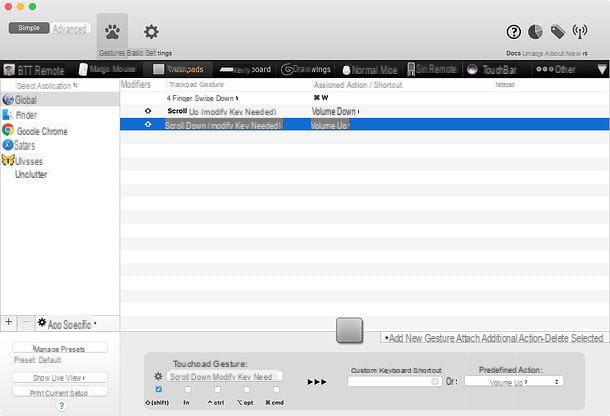
Task: Open Basic Settings gear icon
Action: [151, 32]
